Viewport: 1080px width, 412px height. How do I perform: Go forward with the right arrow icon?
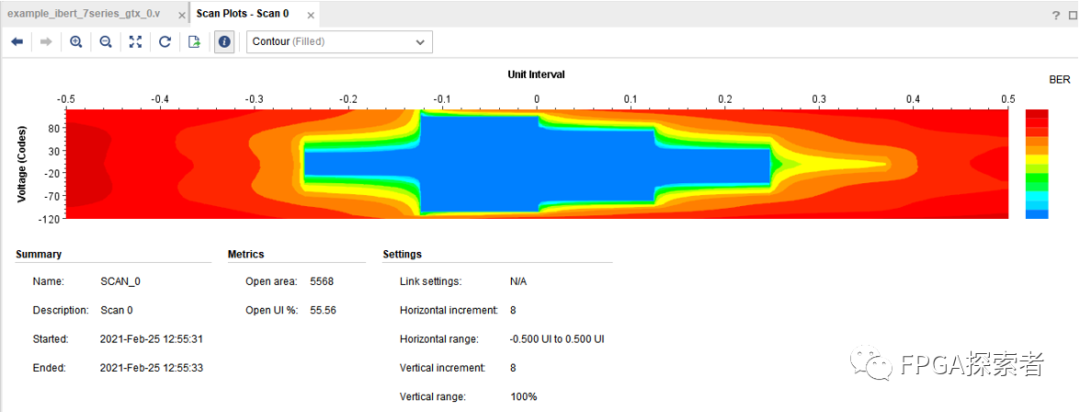[46, 42]
